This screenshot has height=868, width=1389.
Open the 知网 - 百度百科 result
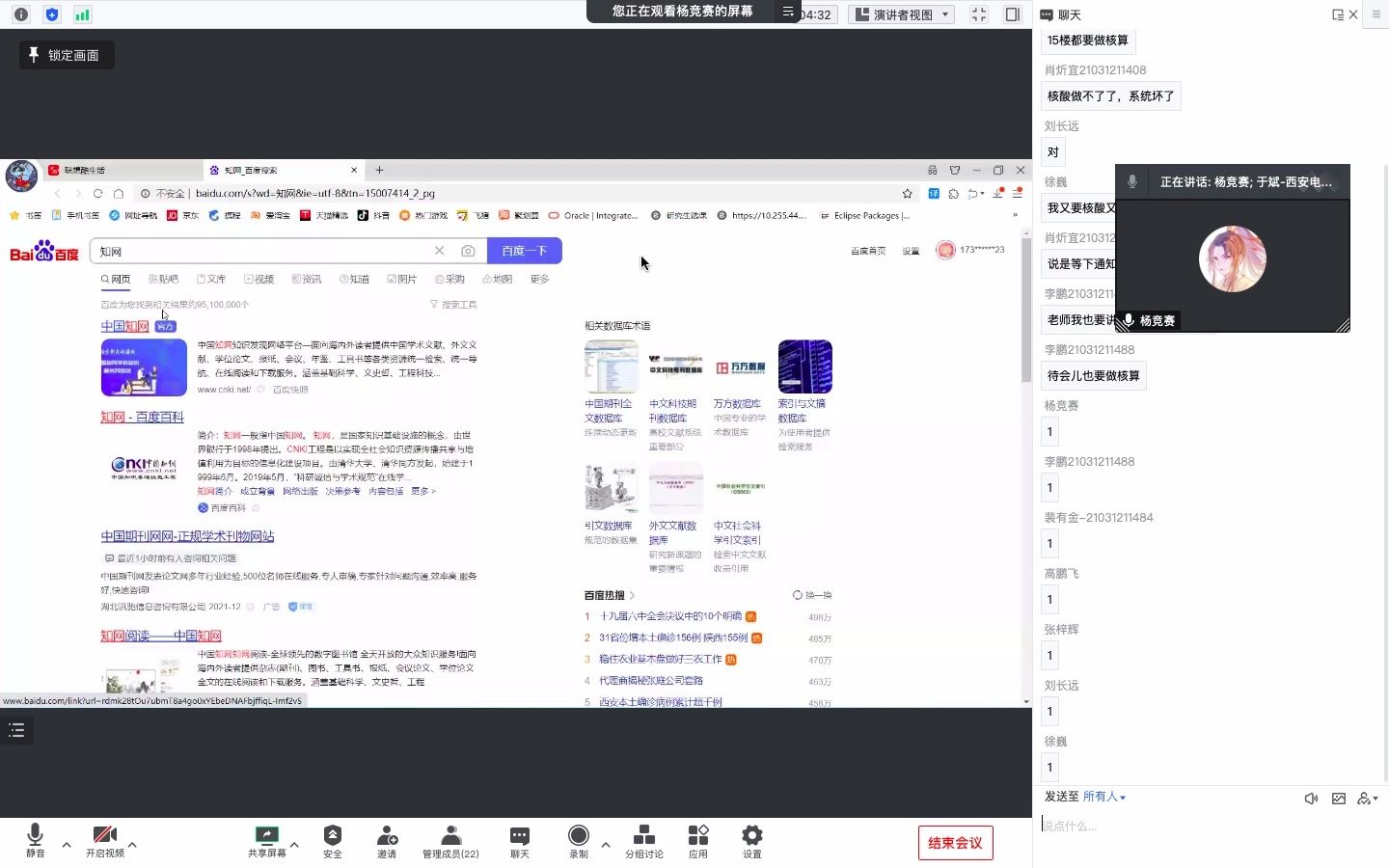coord(142,417)
